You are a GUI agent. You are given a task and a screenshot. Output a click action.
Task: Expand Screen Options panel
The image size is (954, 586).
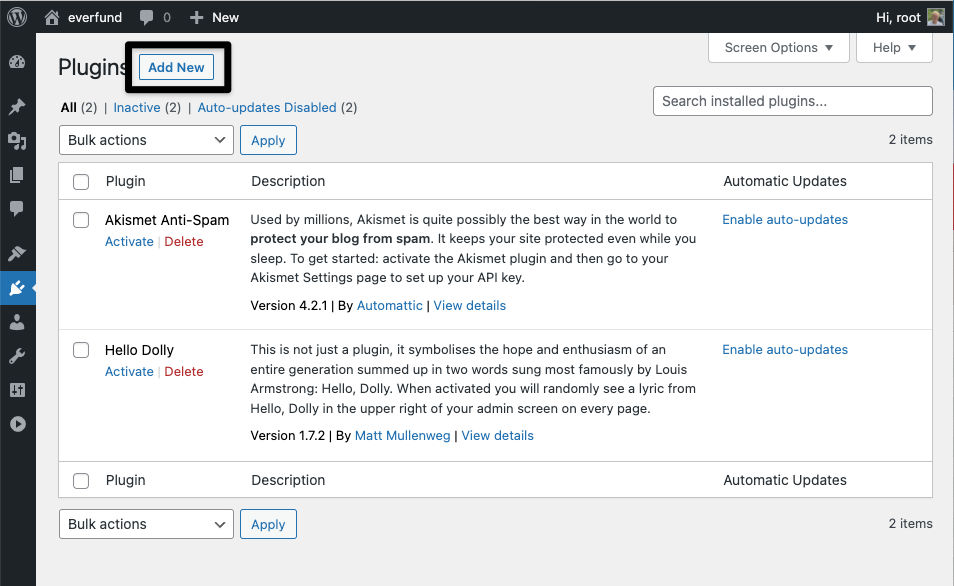[779, 47]
